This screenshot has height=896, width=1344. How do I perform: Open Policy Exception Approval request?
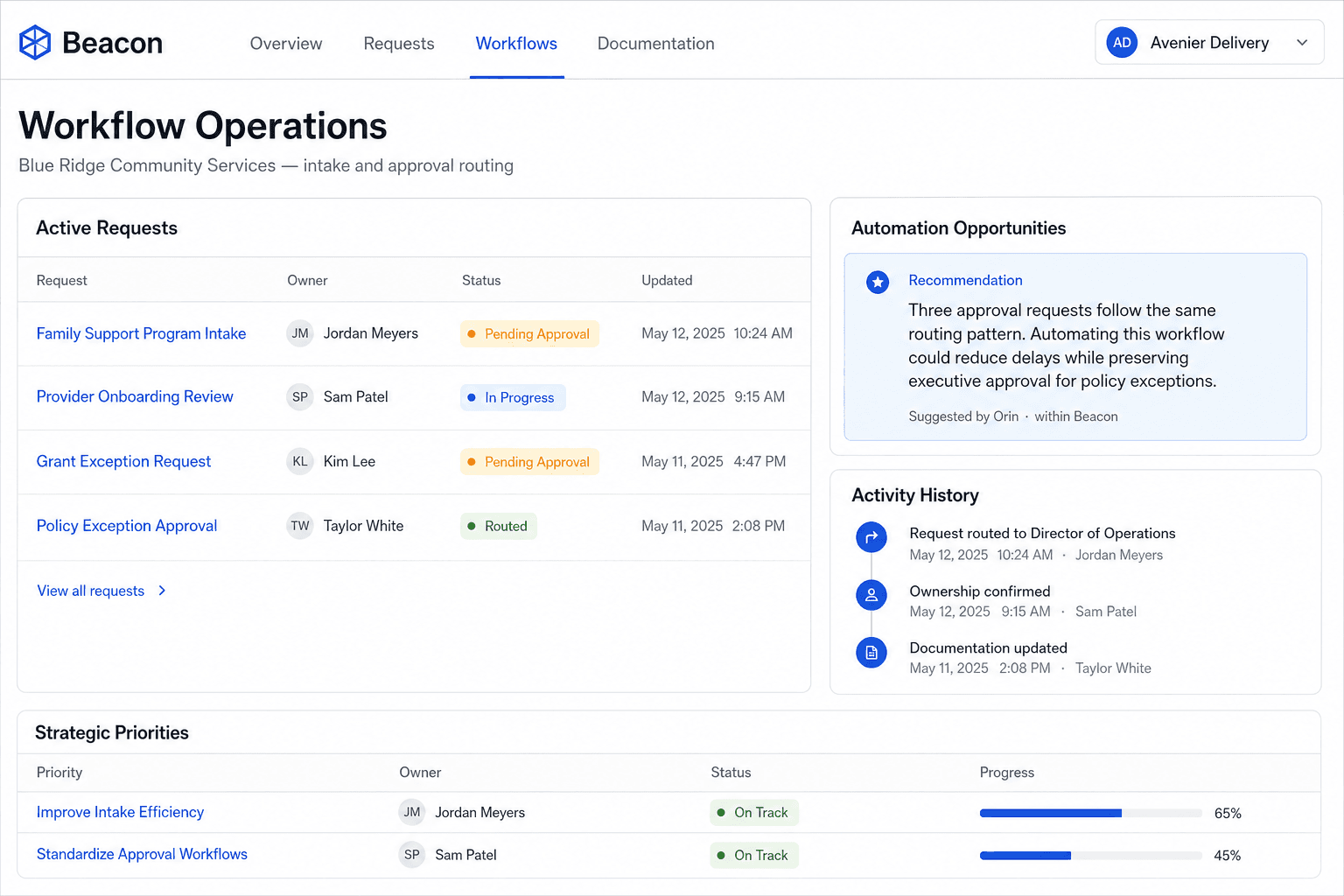pos(127,526)
